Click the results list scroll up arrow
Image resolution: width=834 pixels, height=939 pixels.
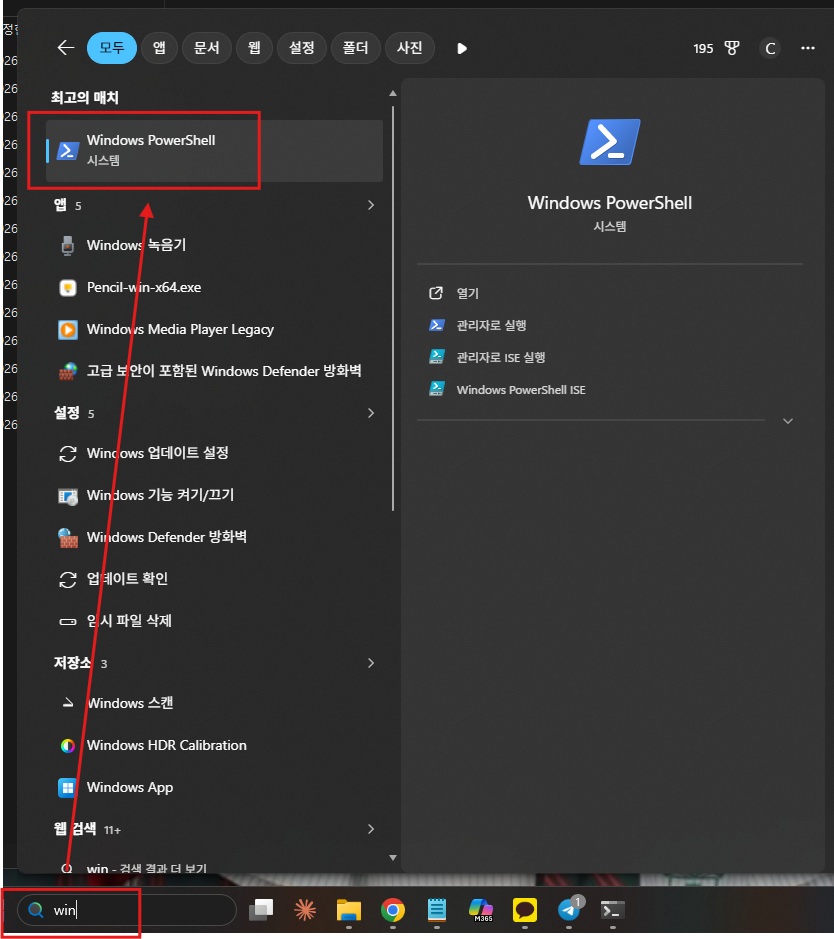(393, 93)
